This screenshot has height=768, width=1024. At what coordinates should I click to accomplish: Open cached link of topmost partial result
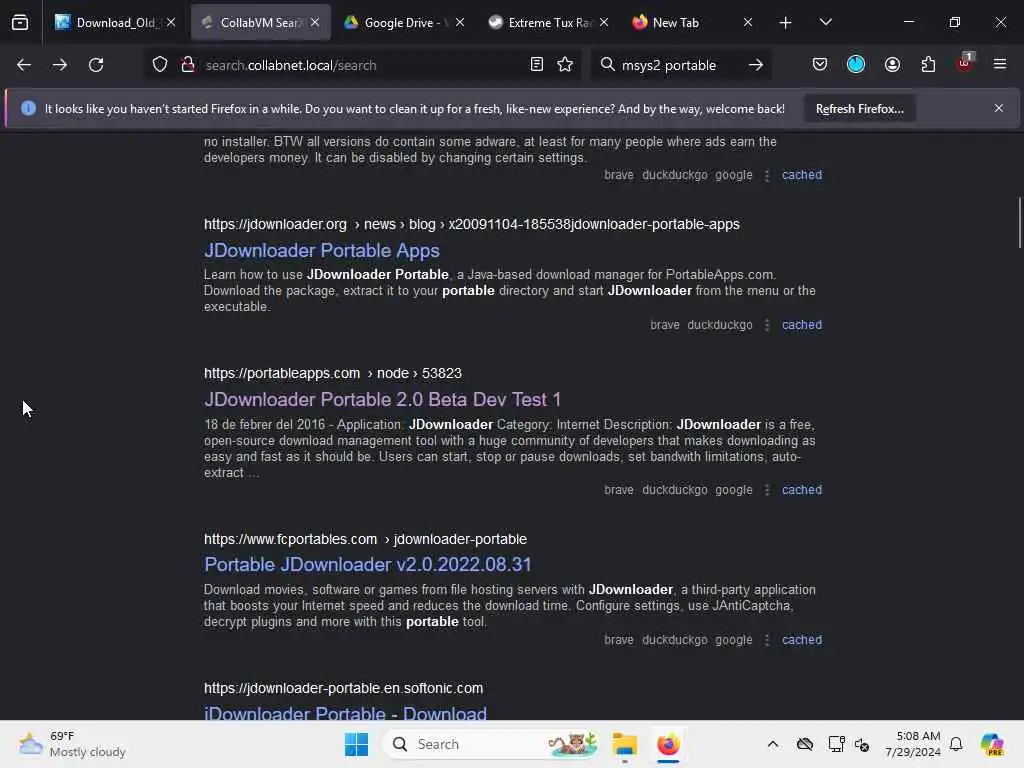coord(801,175)
